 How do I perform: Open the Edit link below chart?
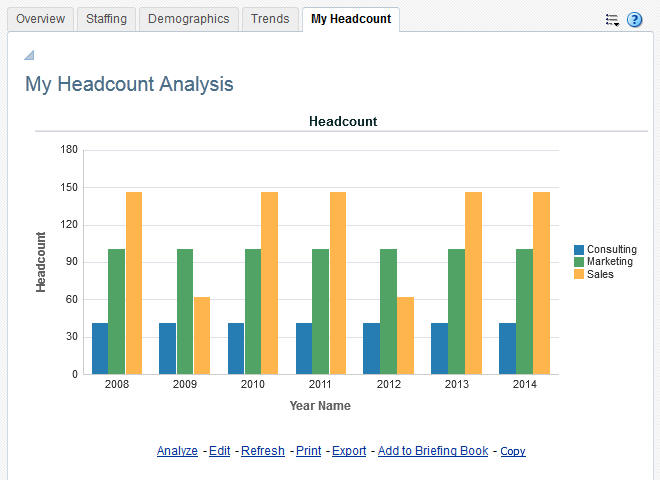(219, 451)
